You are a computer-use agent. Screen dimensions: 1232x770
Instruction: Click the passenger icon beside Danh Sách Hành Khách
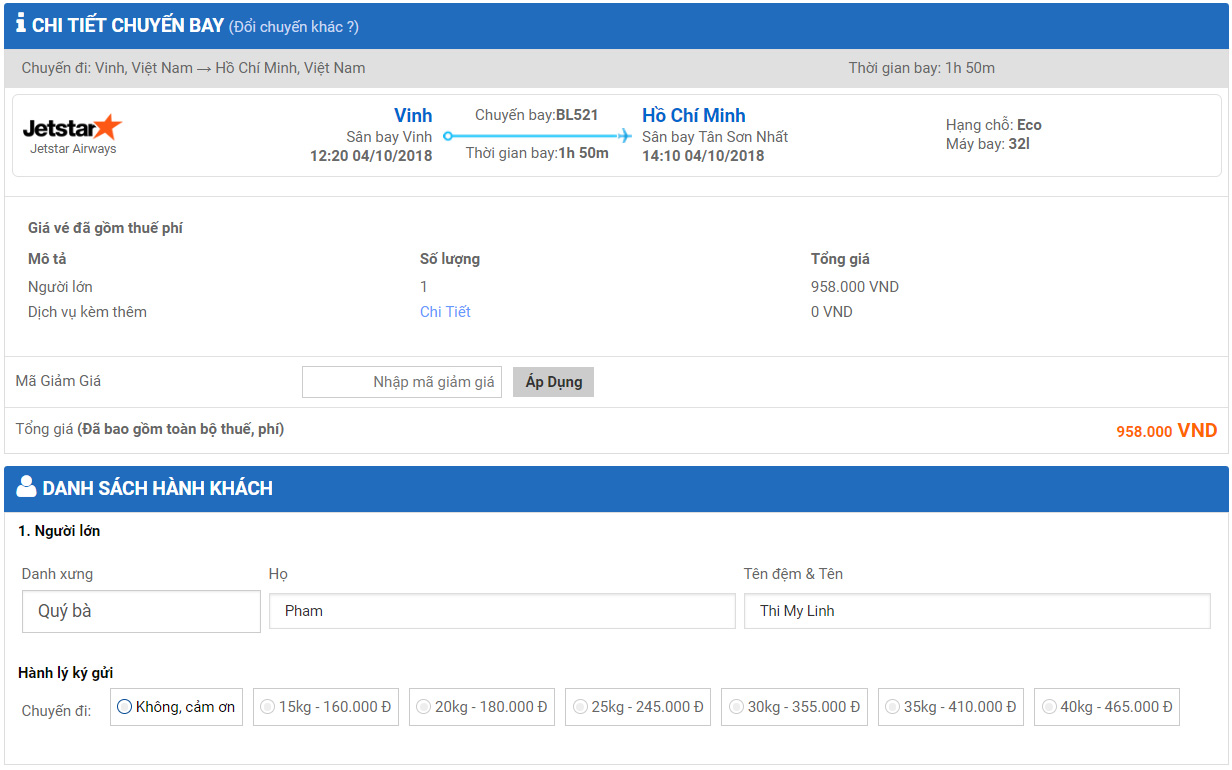(27, 487)
